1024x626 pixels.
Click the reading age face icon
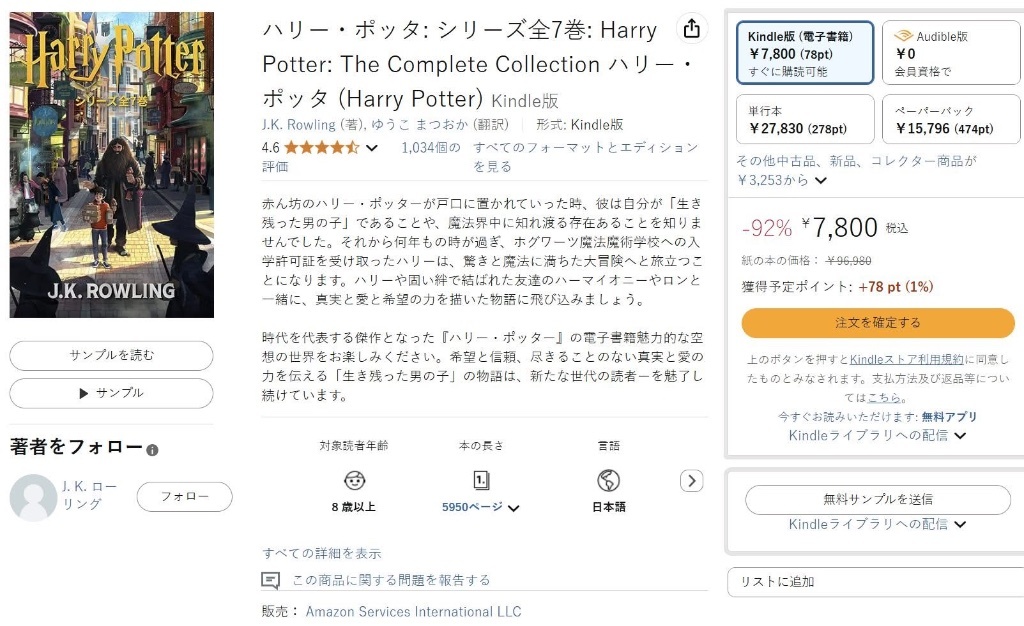point(354,480)
